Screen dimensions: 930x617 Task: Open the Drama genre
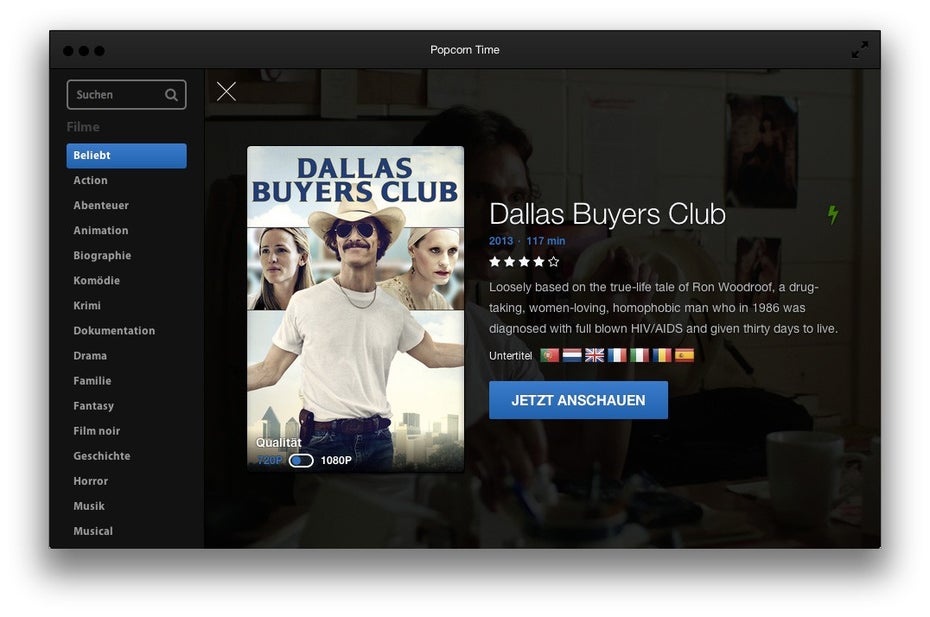[90, 356]
